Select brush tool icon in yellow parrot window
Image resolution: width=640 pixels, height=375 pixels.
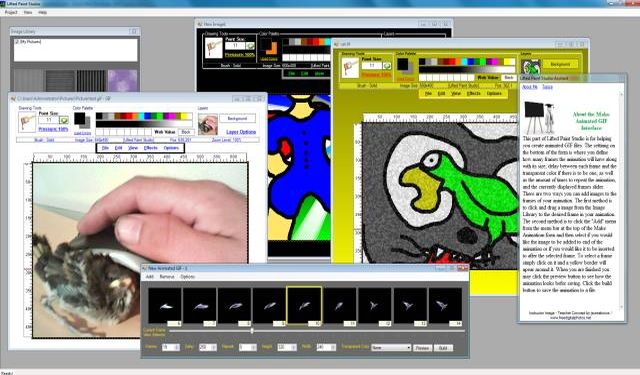pos(350,68)
